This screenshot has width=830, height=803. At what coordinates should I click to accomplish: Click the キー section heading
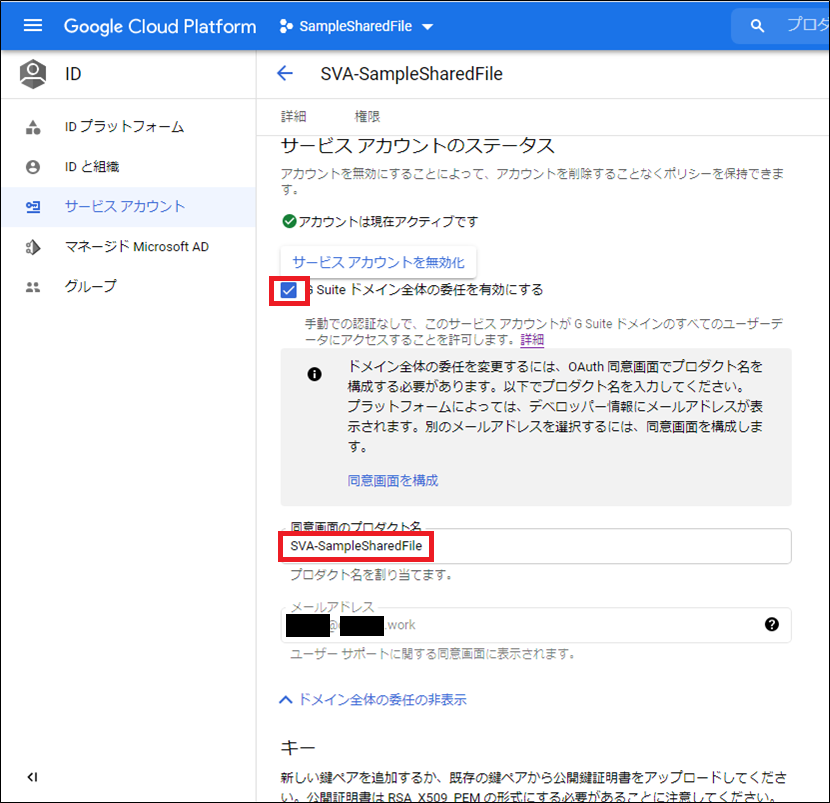coord(298,747)
